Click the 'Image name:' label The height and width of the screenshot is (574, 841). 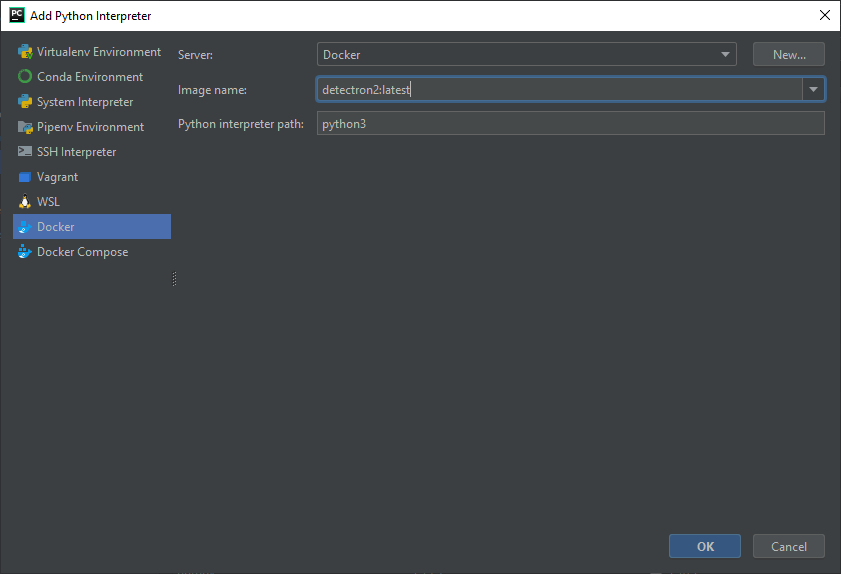212,90
